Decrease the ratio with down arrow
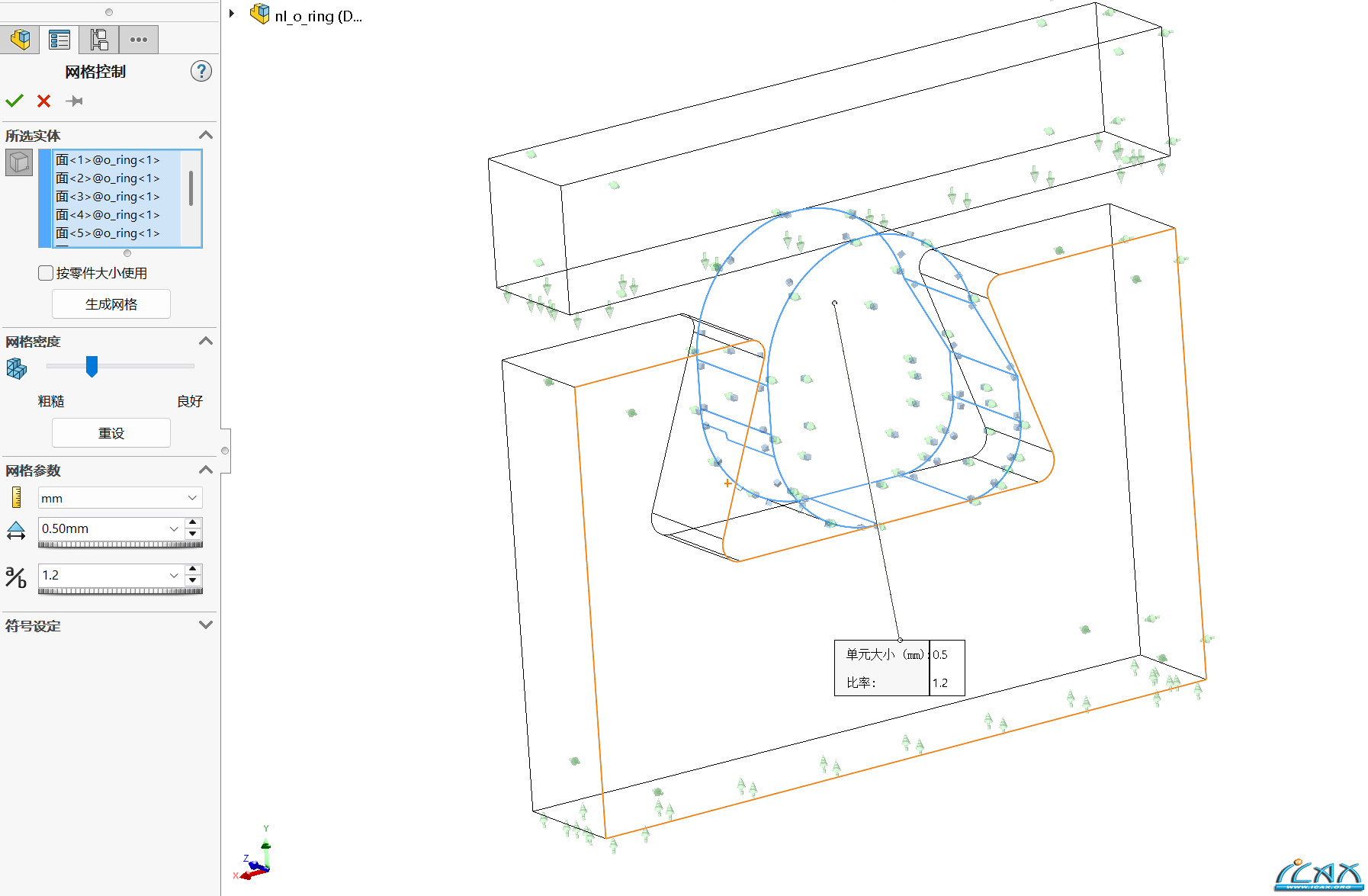This screenshot has width=1368, height=896. click(x=194, y=580)
